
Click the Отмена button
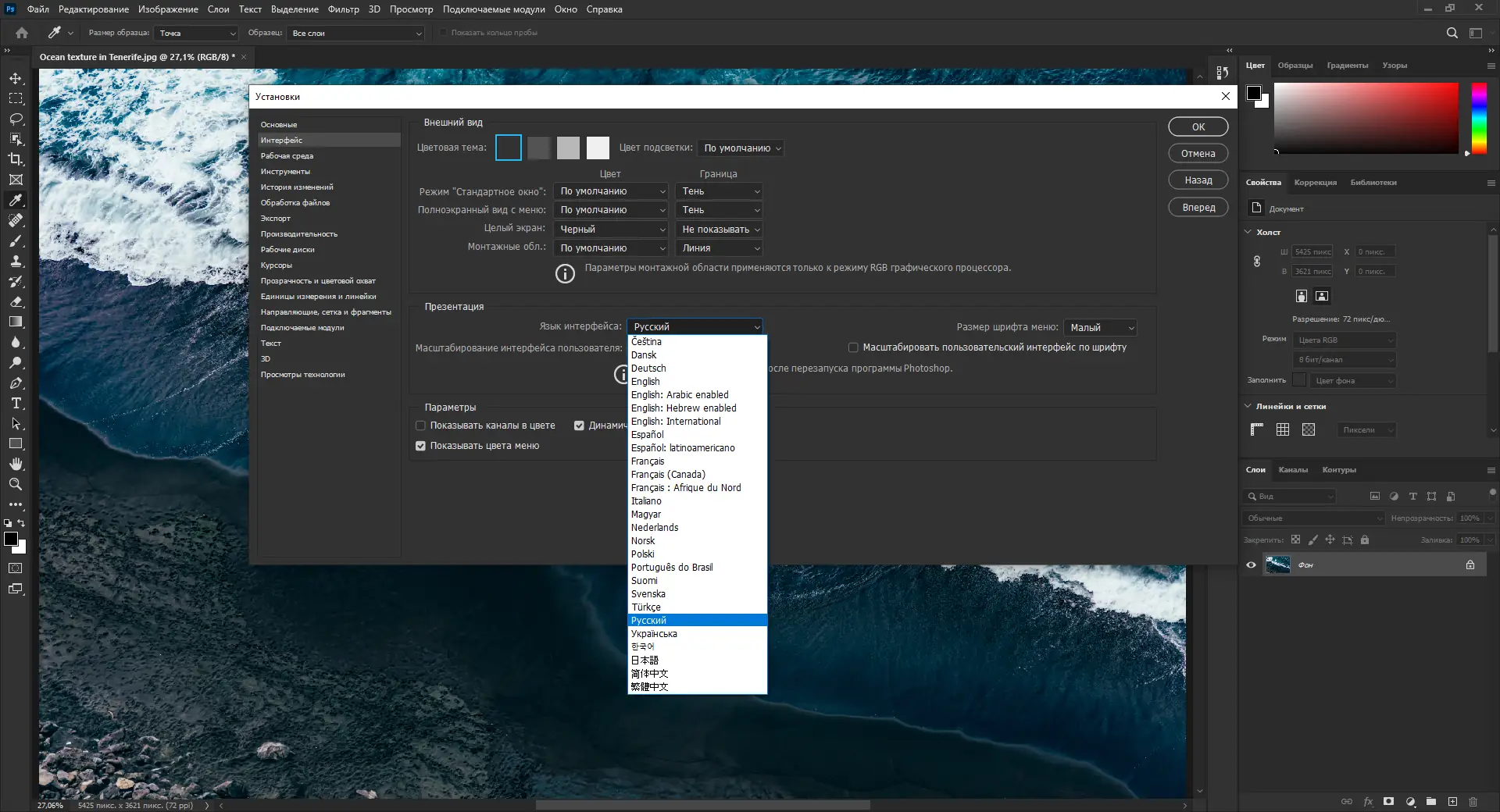pos(1198,154)
